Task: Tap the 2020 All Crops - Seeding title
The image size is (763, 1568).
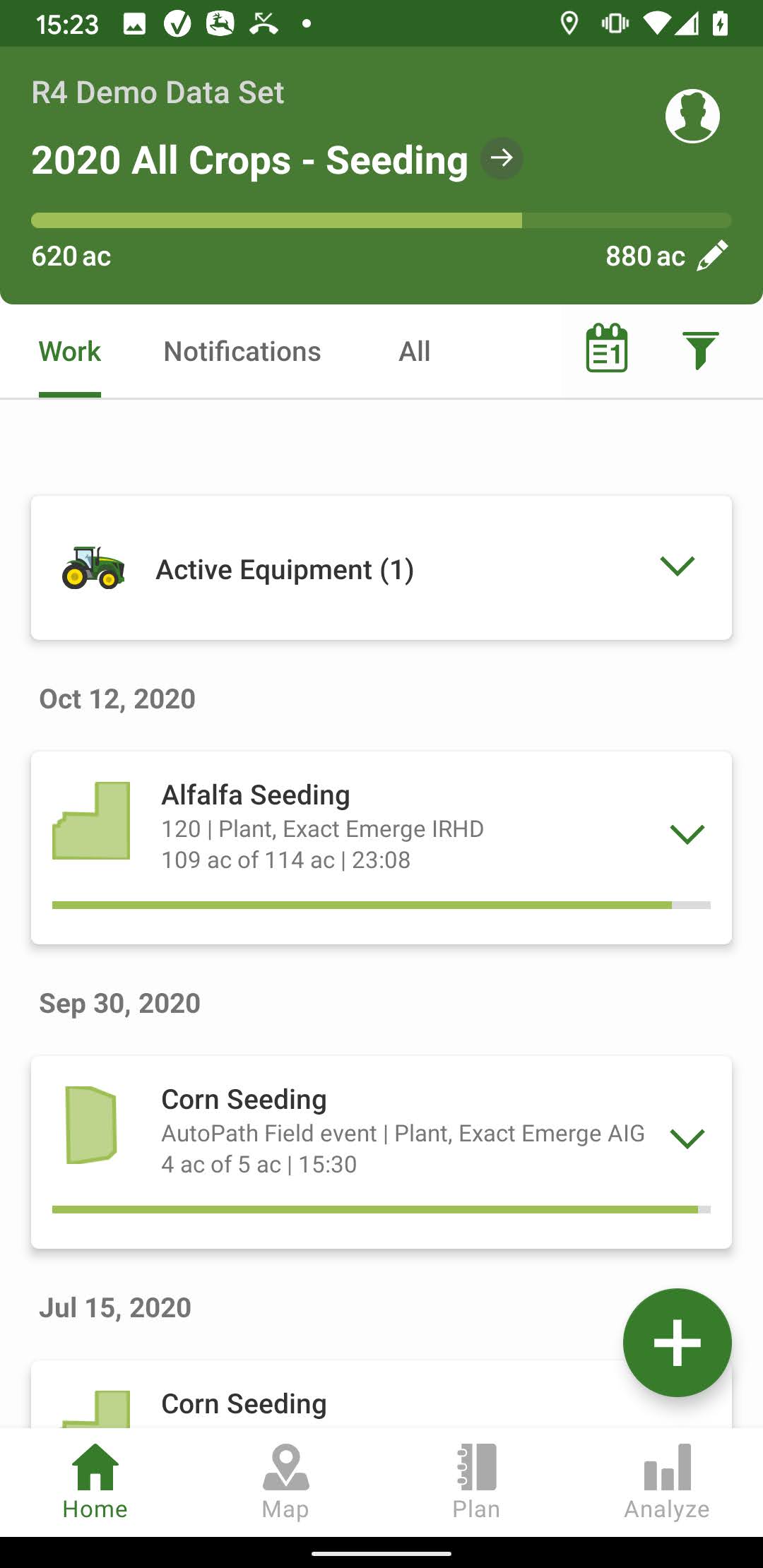Action: [x=249, y=160]
